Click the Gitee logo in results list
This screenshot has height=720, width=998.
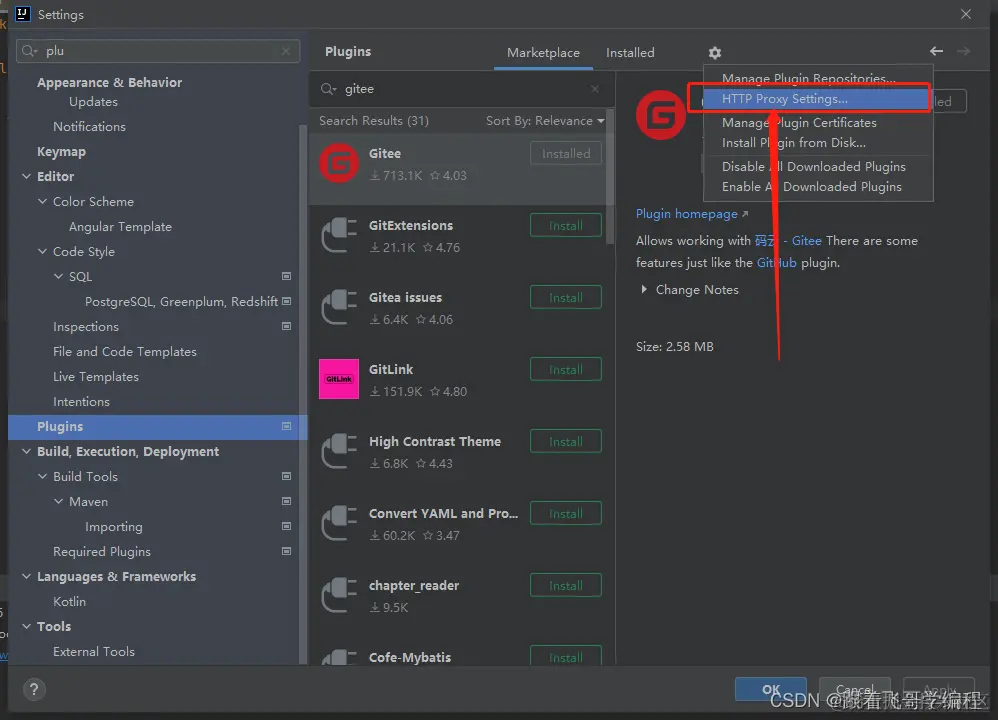339,164
